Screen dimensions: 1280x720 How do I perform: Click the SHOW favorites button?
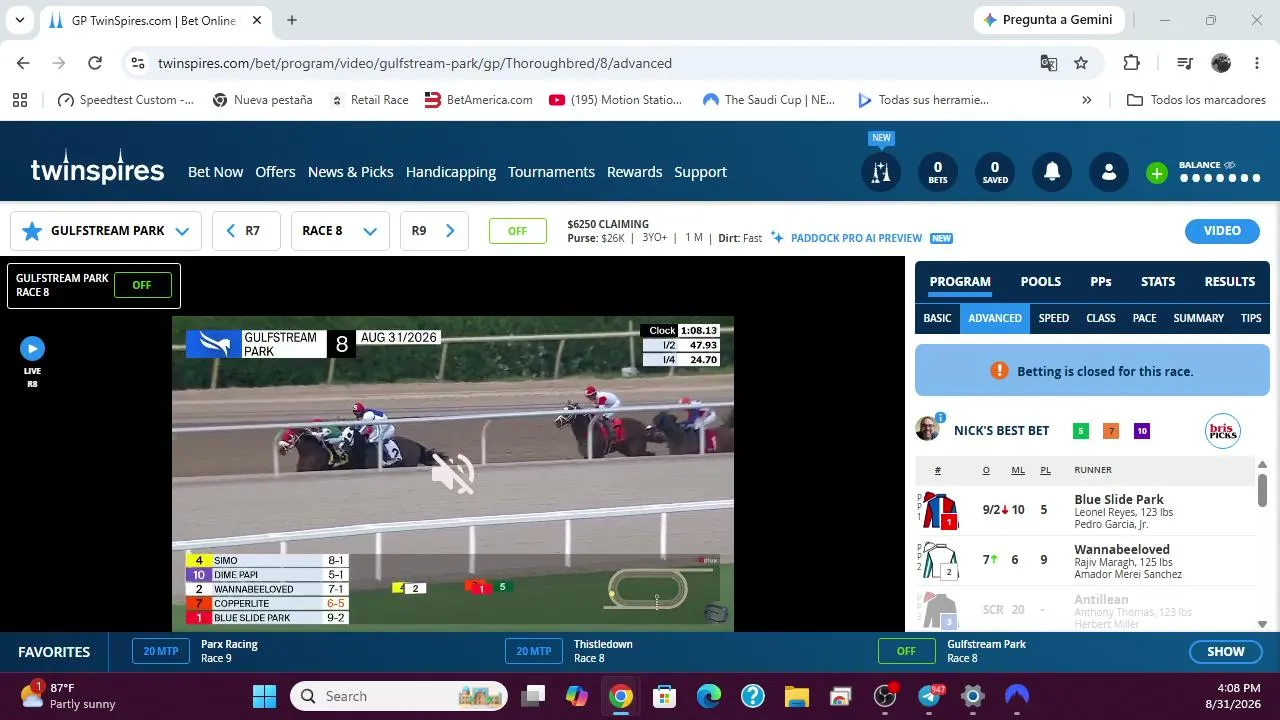click(1225, 652)
